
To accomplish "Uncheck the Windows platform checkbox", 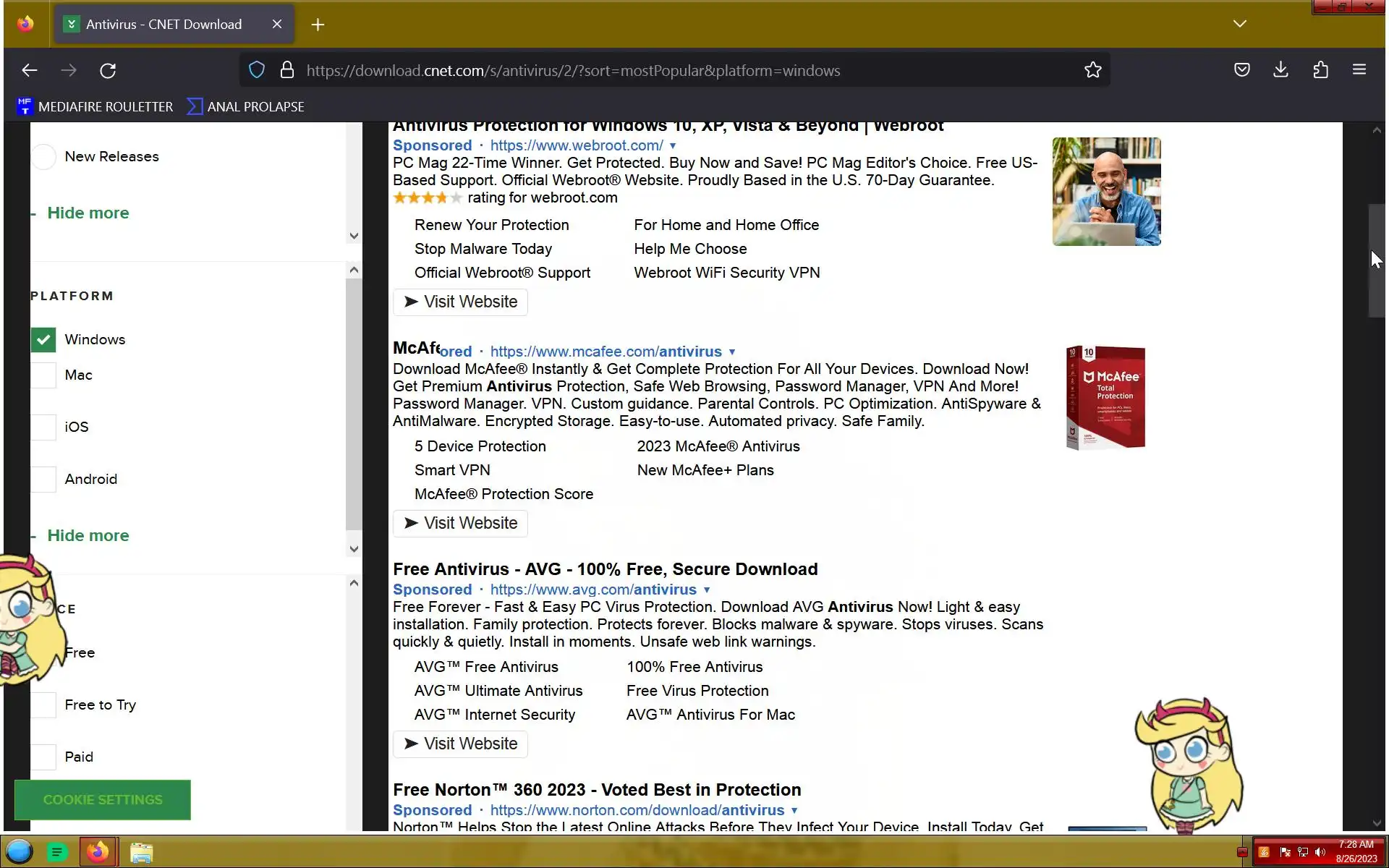I will tap(43, 340).
